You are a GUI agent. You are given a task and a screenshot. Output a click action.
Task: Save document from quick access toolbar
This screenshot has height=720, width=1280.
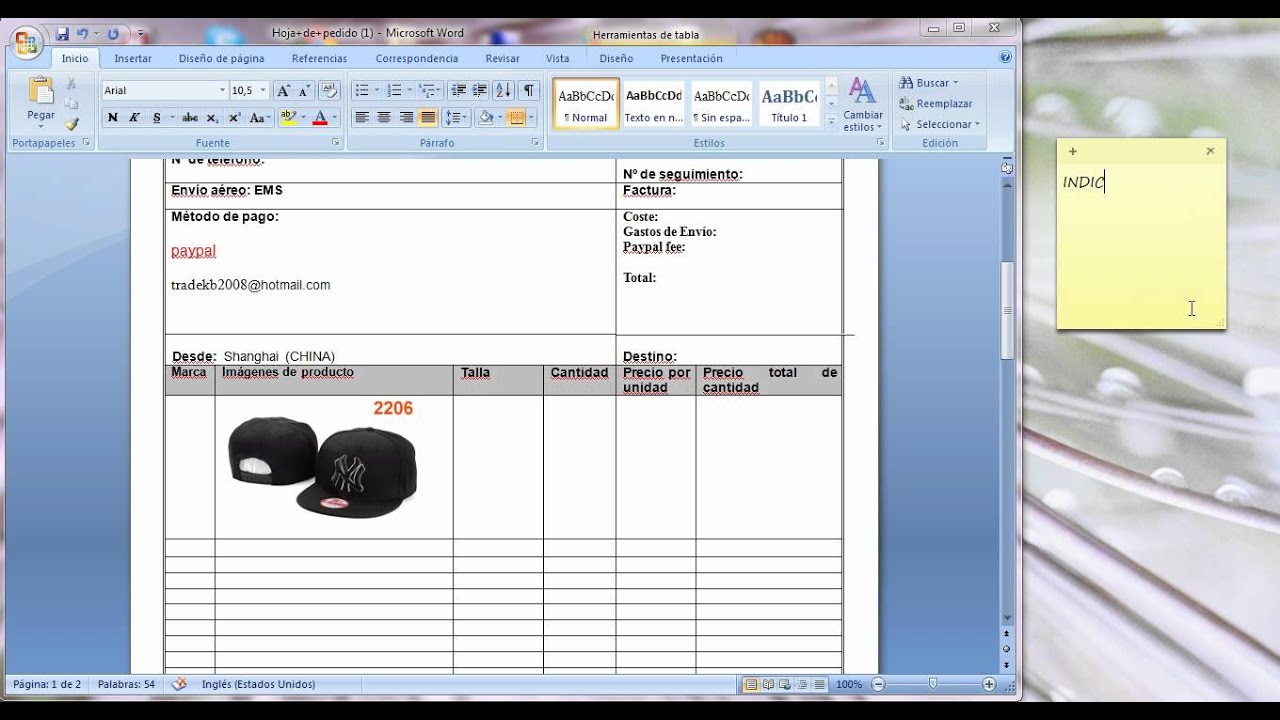62,33
